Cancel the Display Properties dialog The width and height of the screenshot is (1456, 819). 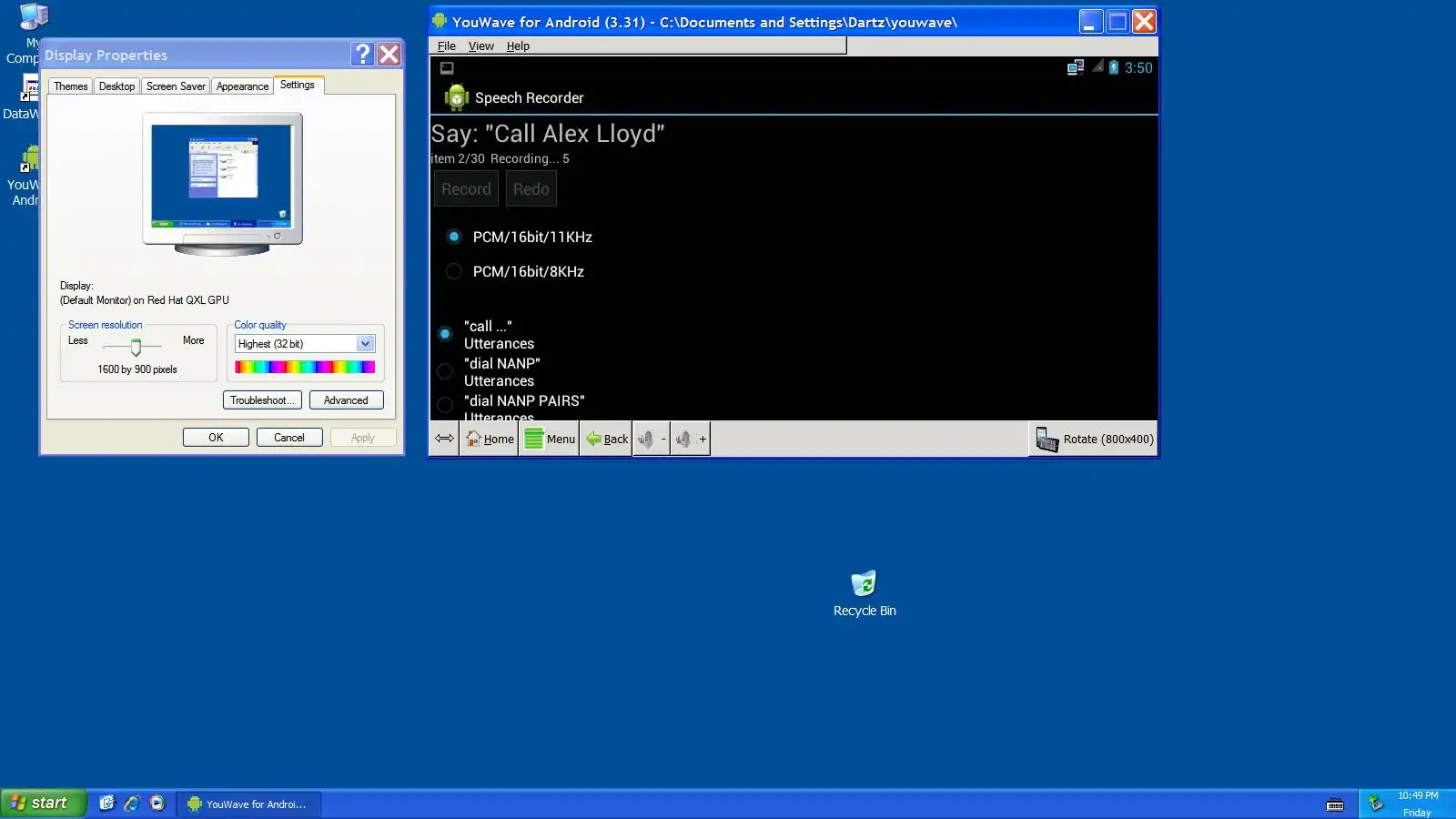point(289,438)
